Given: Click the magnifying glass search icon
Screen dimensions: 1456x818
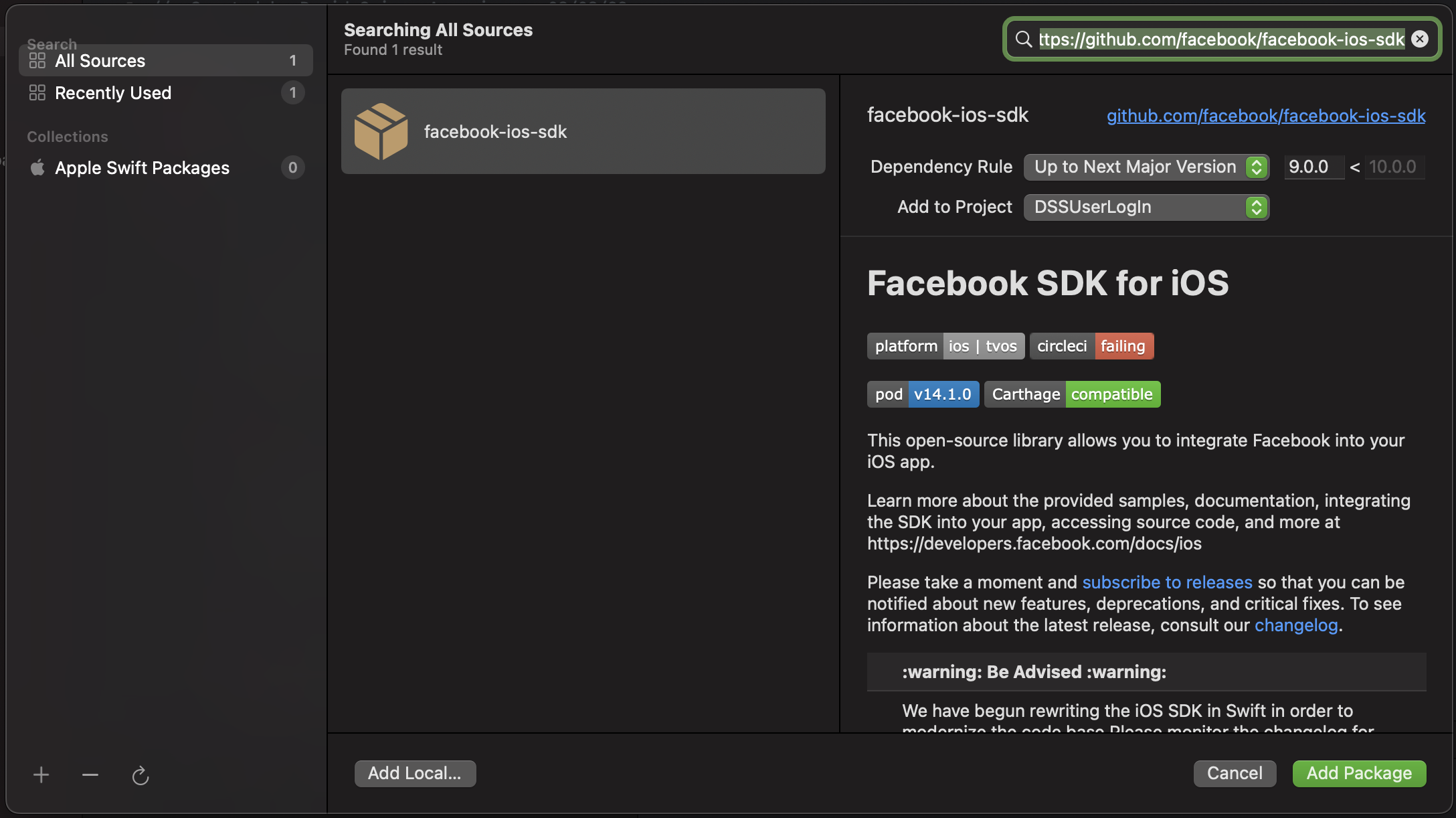Looking at the screenshot, I should [x=1023, y=39].
